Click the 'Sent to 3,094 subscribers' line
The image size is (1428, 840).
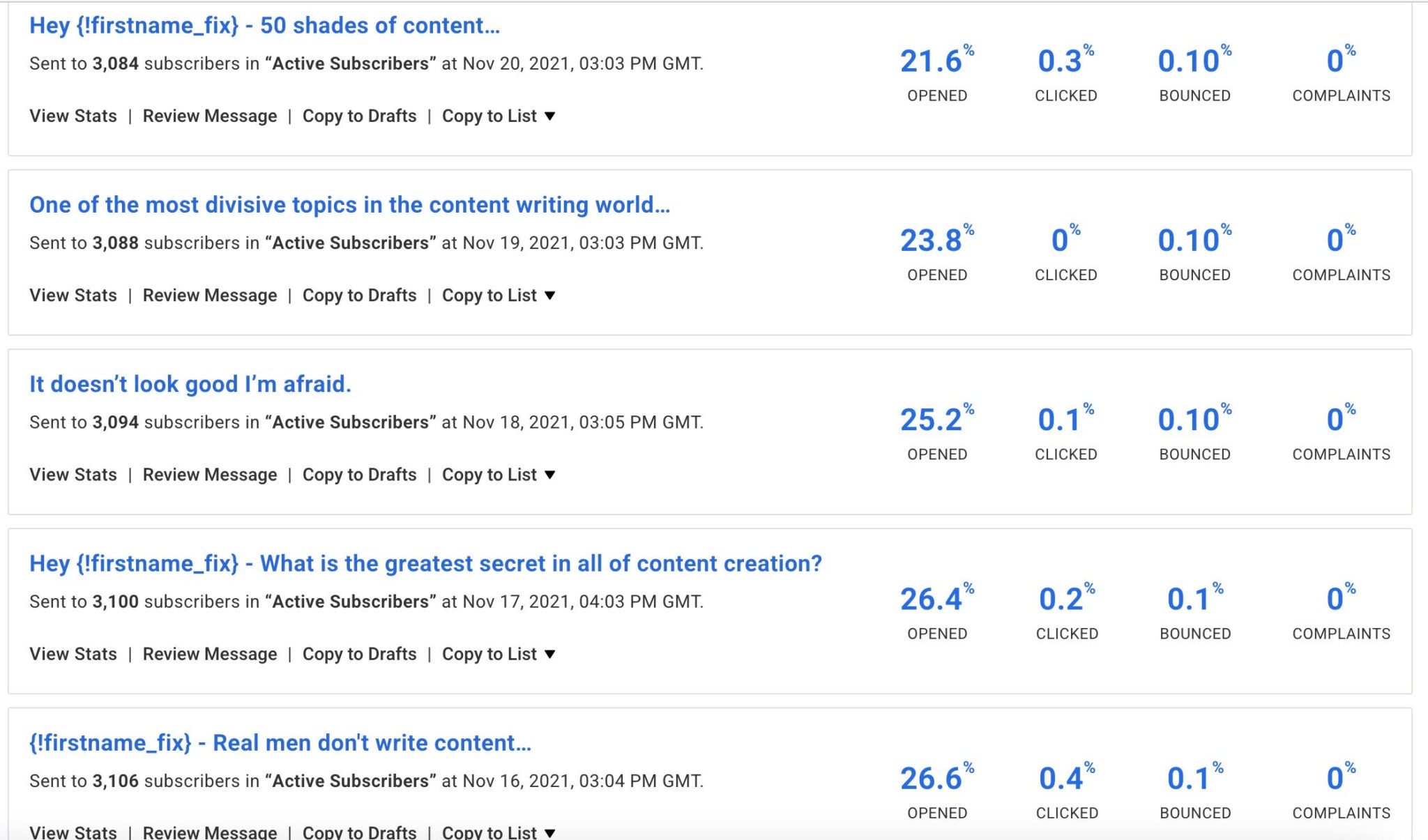click(366, 422)
